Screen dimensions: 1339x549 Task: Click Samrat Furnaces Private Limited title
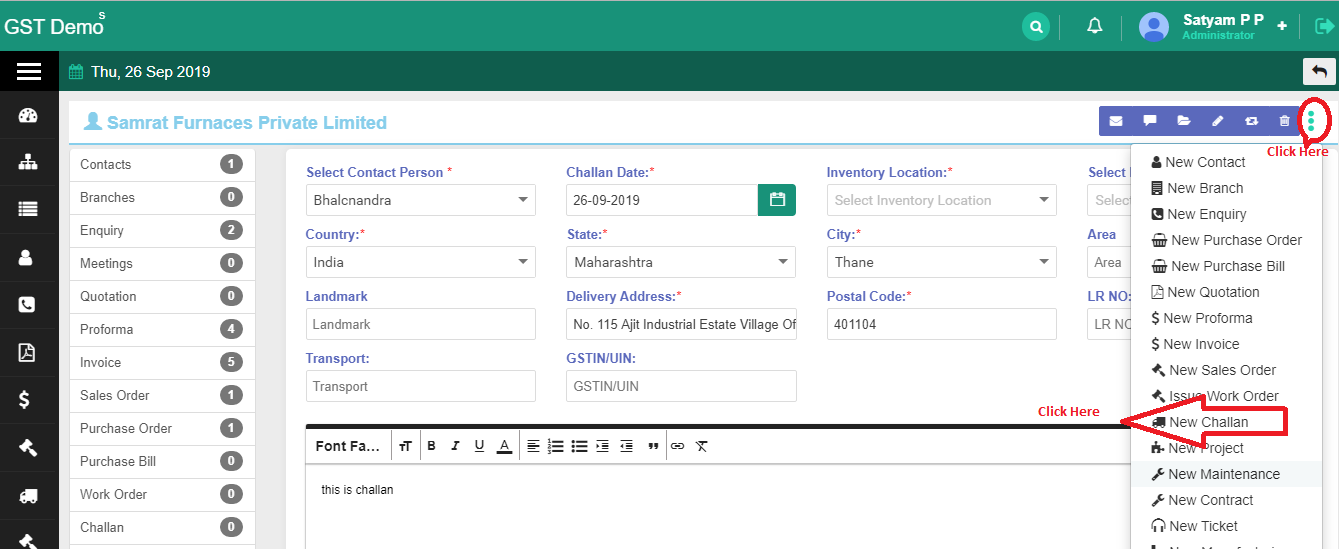(x=247, y=122)
